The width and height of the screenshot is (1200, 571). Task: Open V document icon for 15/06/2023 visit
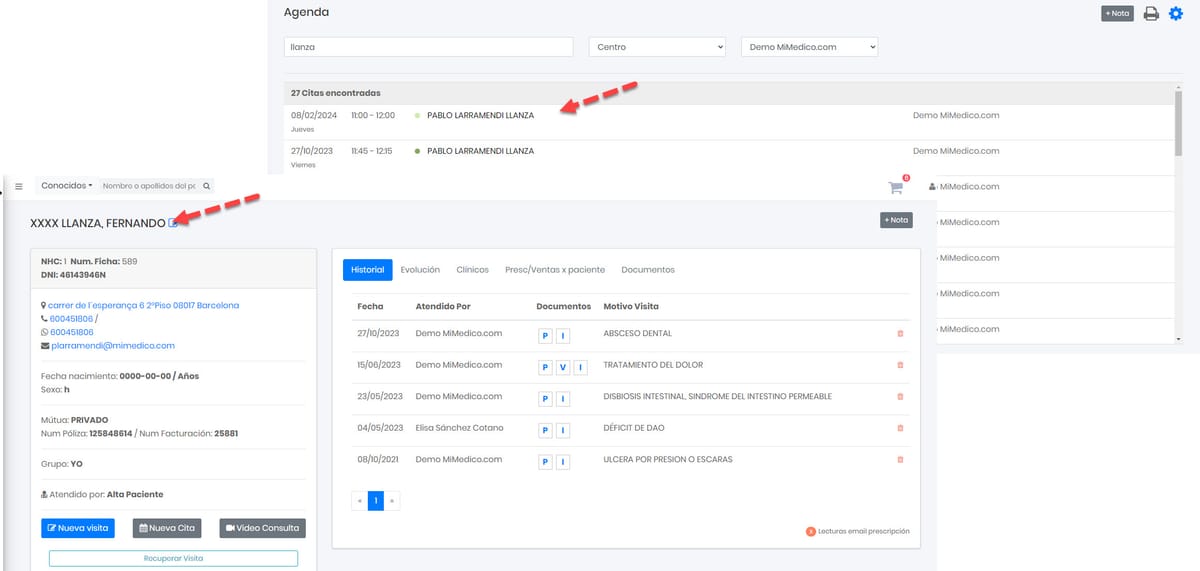pos(563,367)
